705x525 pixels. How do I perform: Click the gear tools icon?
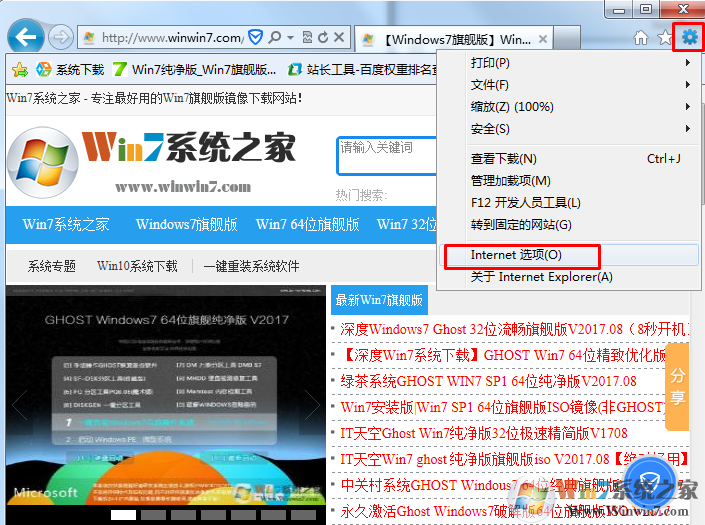click(689, 37)
